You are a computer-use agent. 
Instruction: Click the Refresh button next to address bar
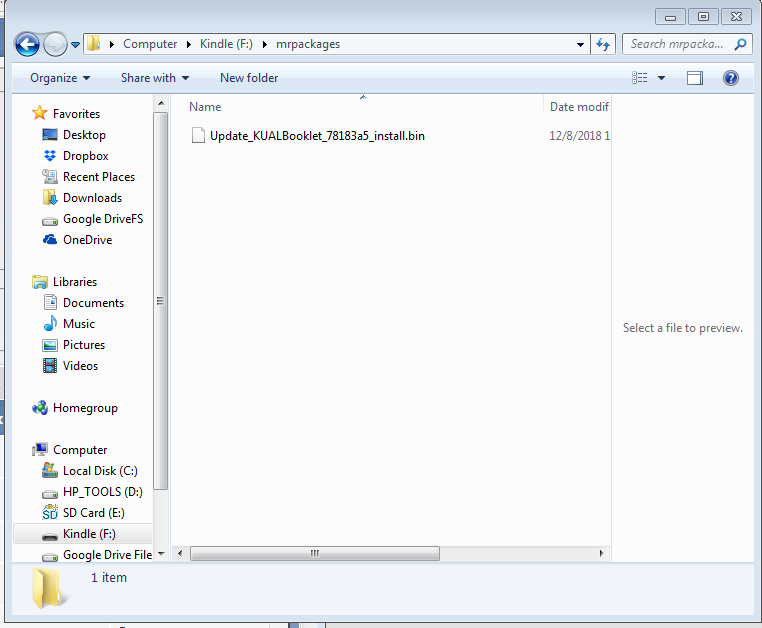(603, 44)
